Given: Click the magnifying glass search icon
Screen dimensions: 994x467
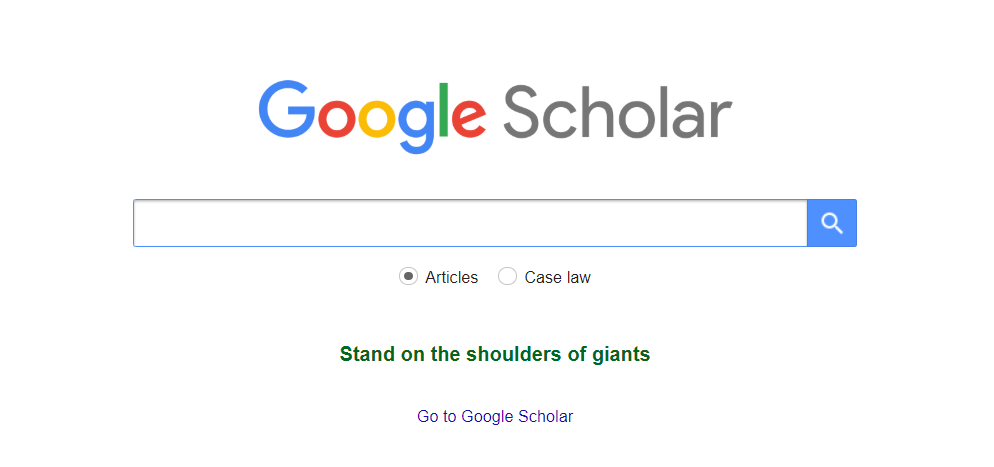Looking at the screenshot, I should [832, 223].
